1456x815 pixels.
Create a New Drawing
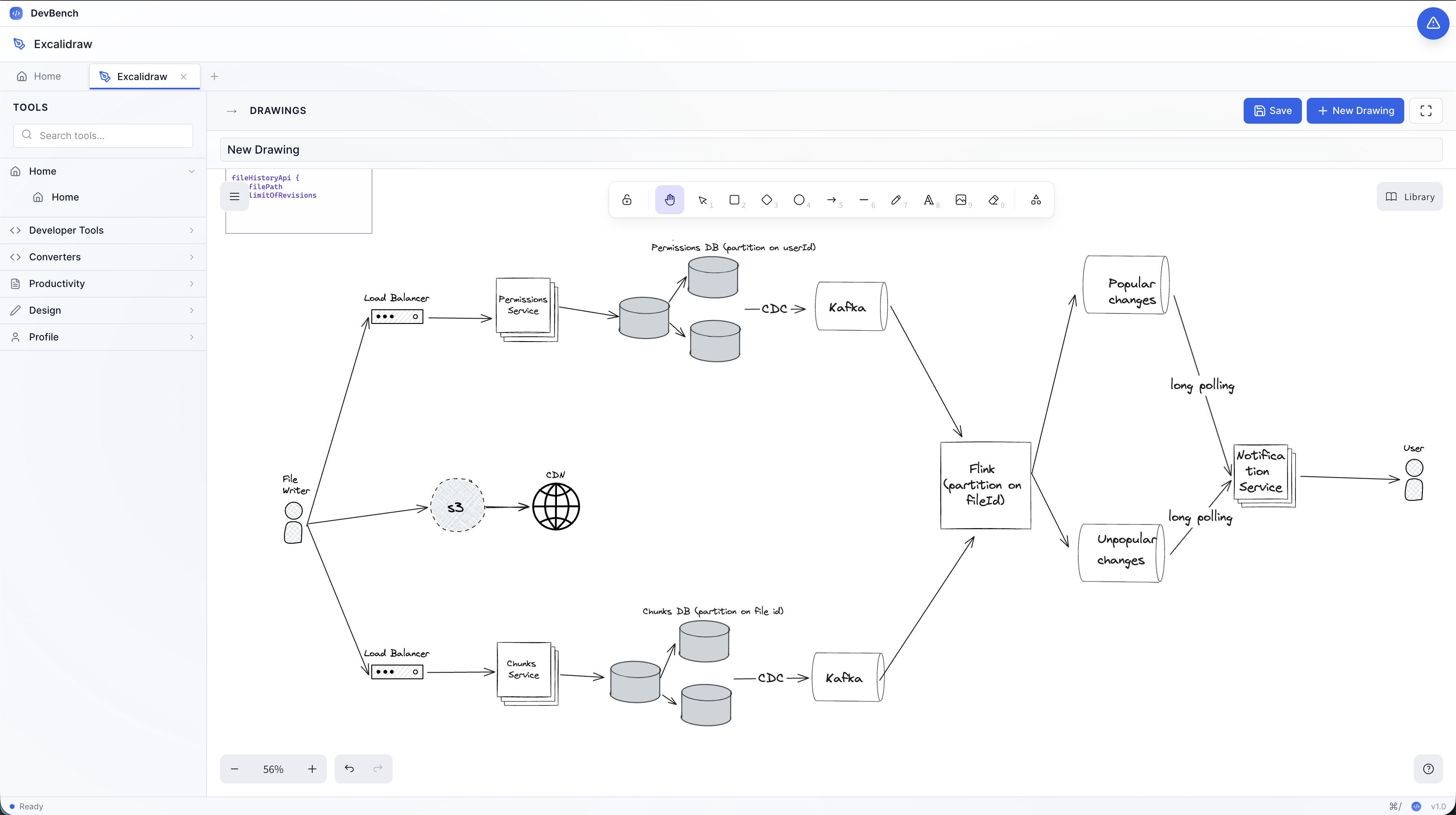point(1355,110)
